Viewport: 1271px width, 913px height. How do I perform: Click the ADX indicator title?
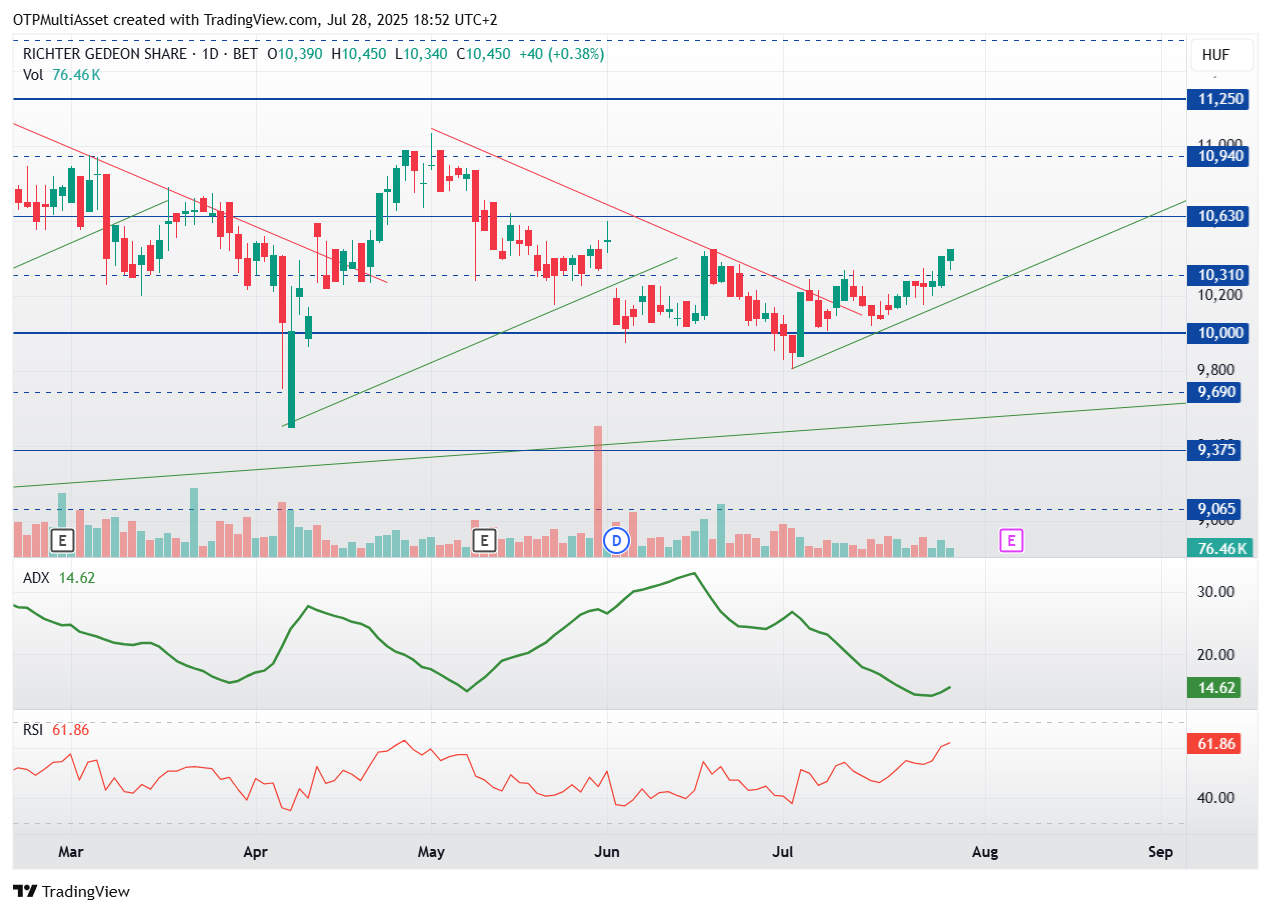click(x=37, y=577)
